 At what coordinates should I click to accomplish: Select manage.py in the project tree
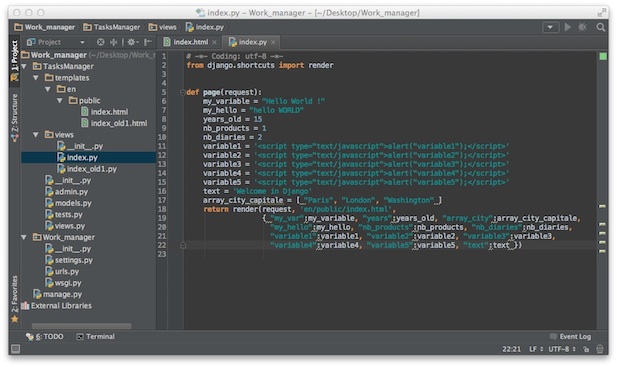(58, 295)
